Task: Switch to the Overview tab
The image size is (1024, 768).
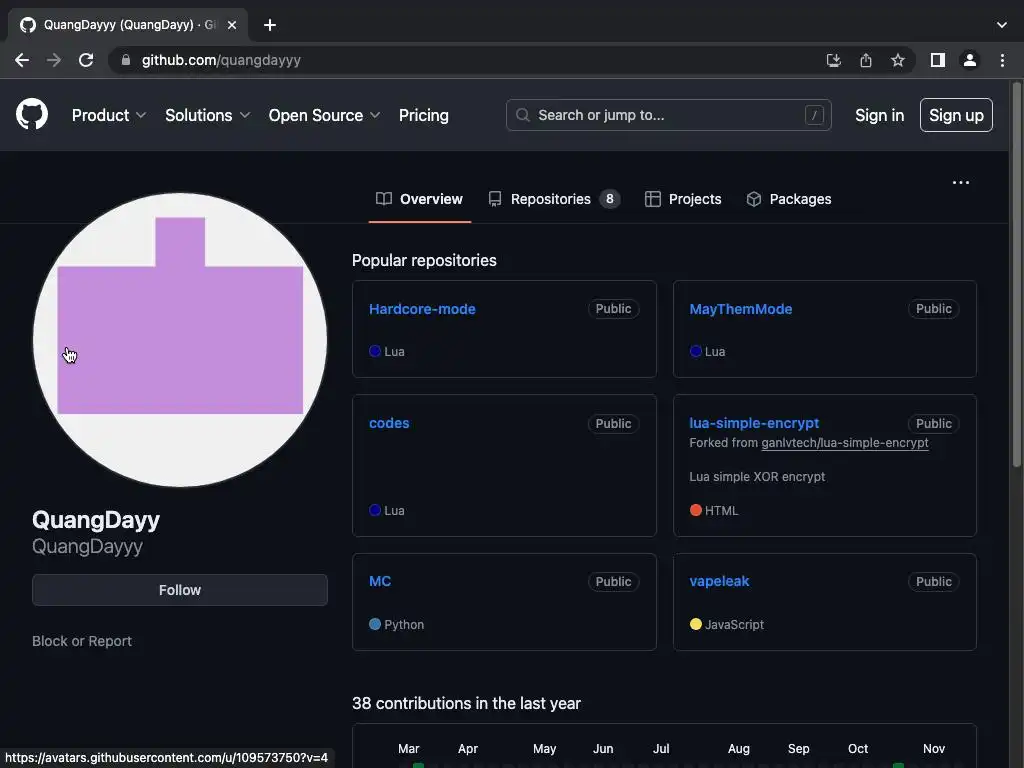Action: [419, 199]
